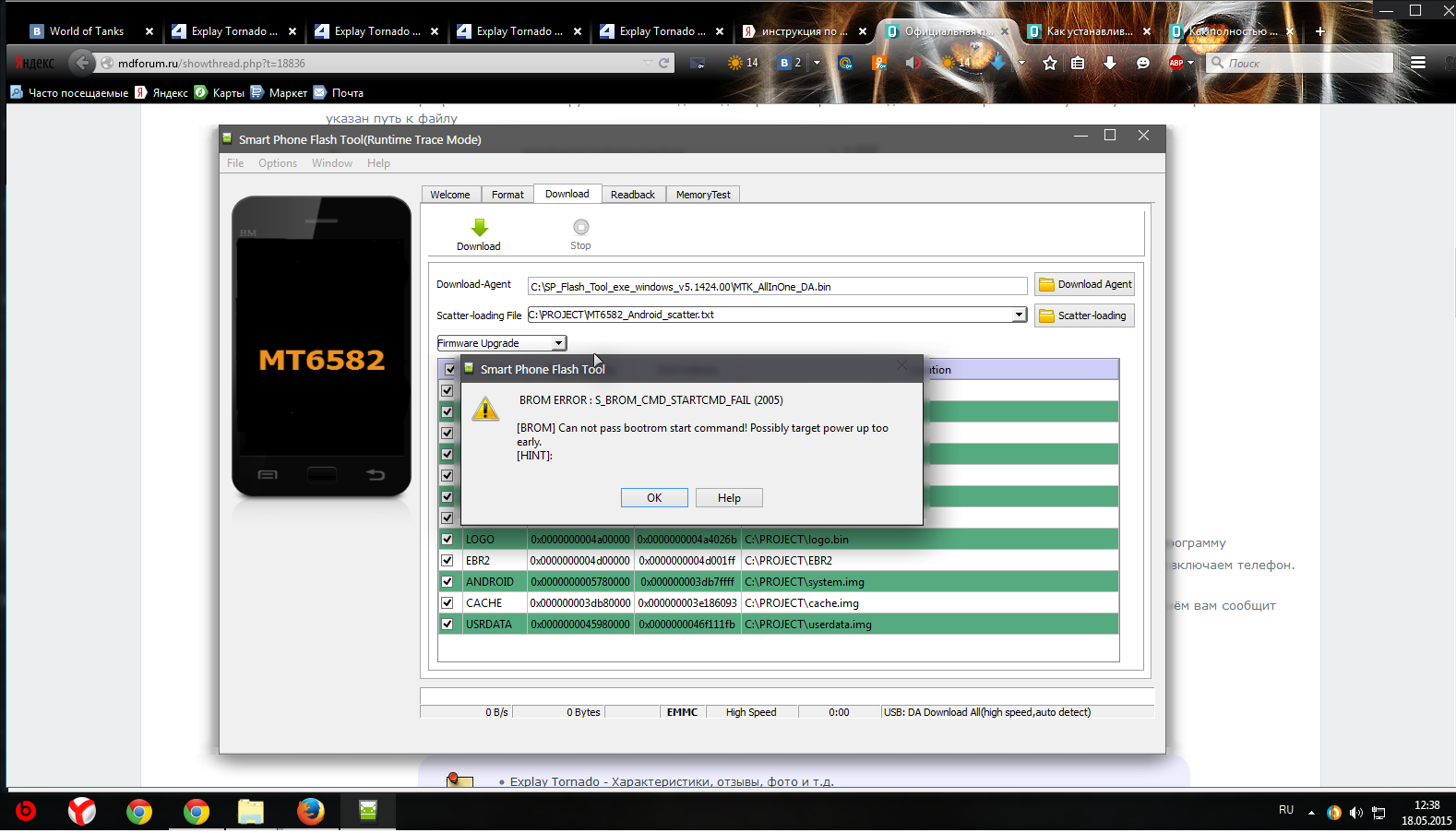Open the ABP extension dropdown arrow

pos(1191,64)
